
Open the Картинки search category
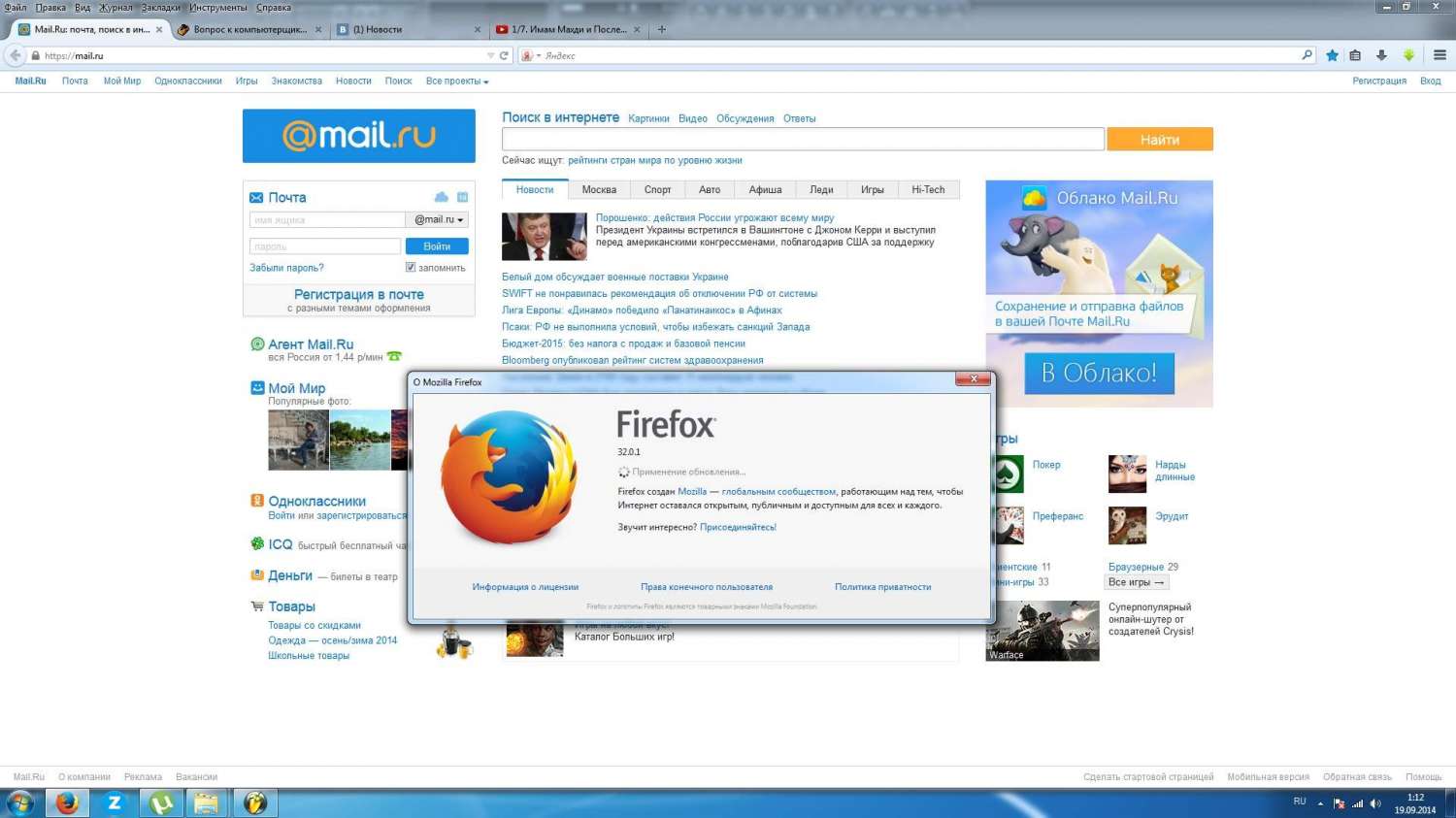pos(648,118)
